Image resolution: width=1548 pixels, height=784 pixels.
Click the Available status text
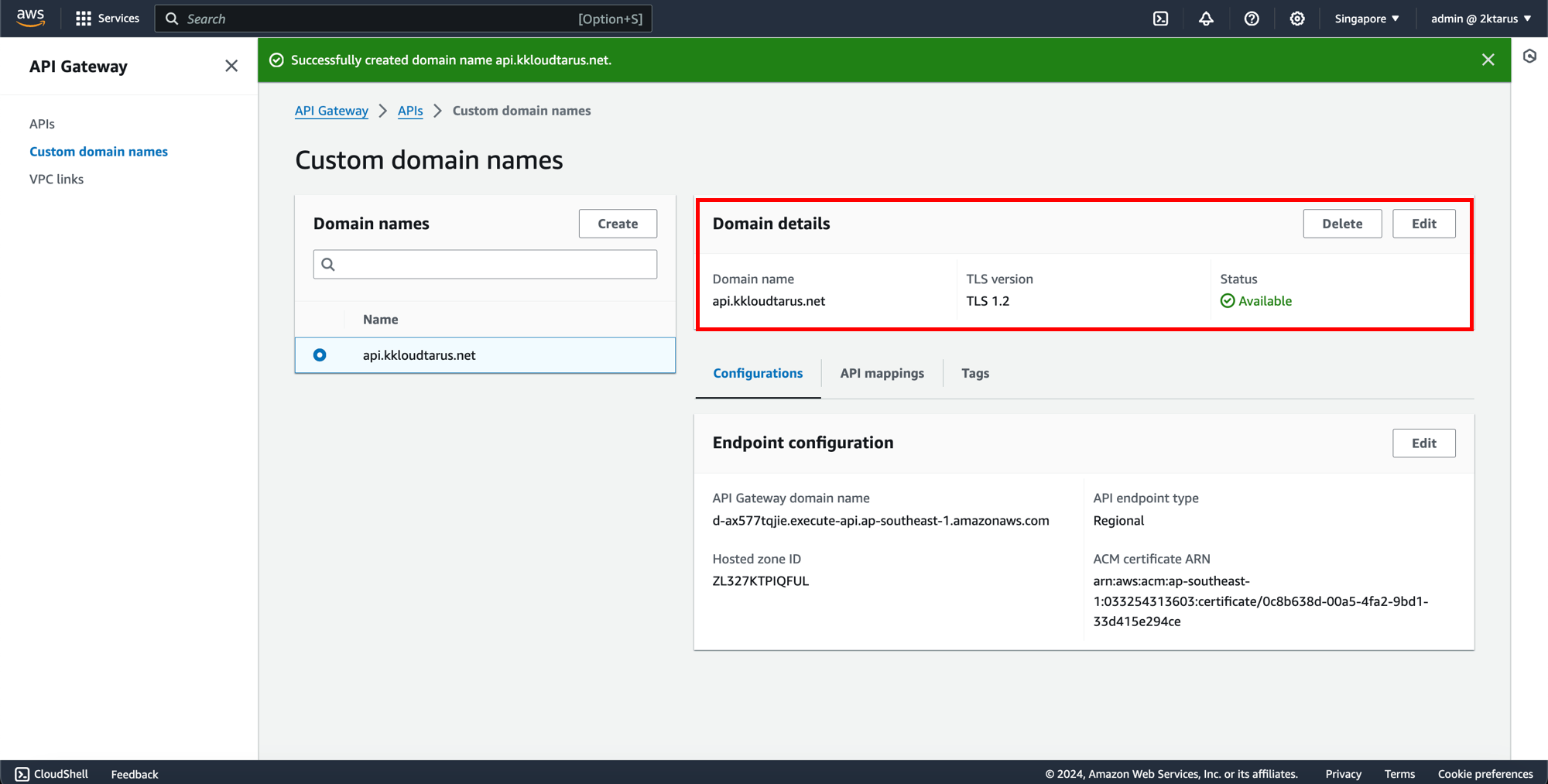(1265, 301)
